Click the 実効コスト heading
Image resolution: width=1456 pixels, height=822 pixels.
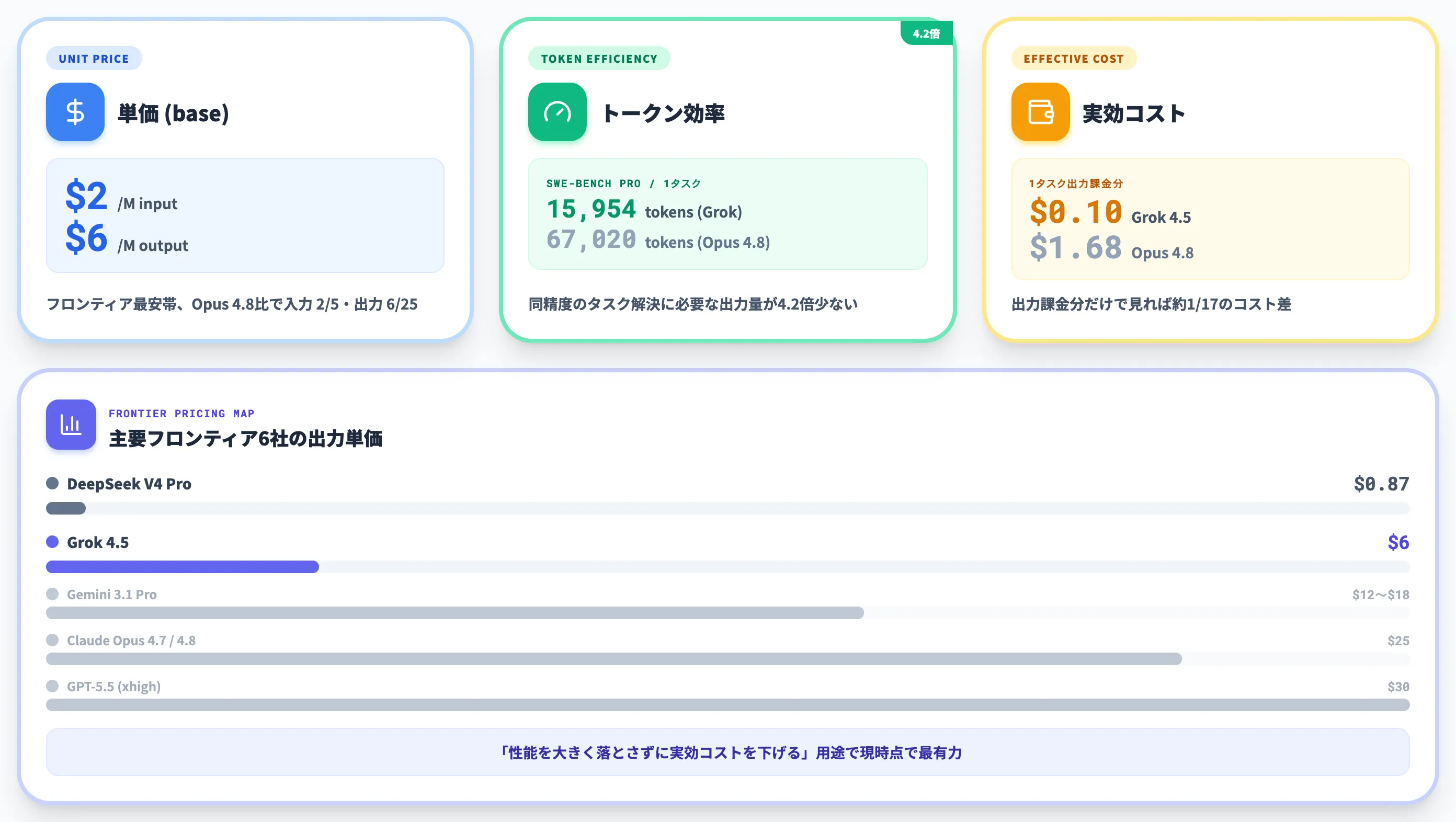tap(1134, 113)
